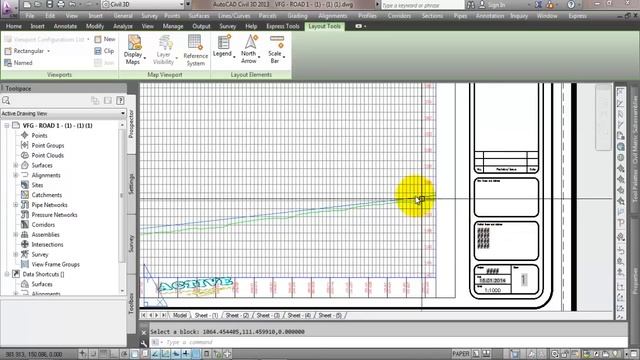Collapse the VFG - ROAD 1 drawing node
This screenshot has height=360, width=640.
[x=7, y=126]
